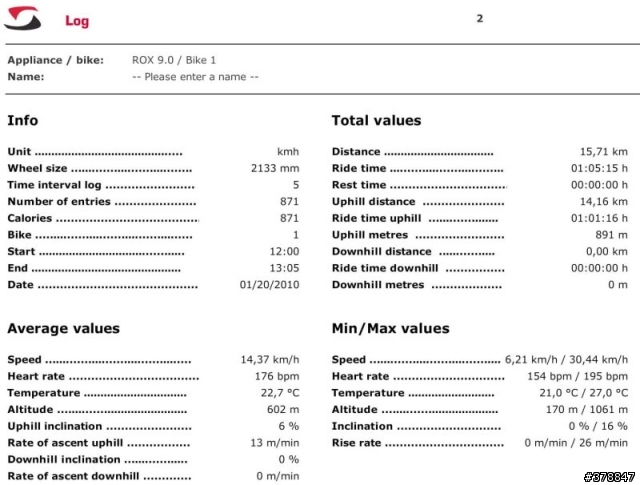
Task: Click the Unit value kmh
Action: tap(288, 152)
